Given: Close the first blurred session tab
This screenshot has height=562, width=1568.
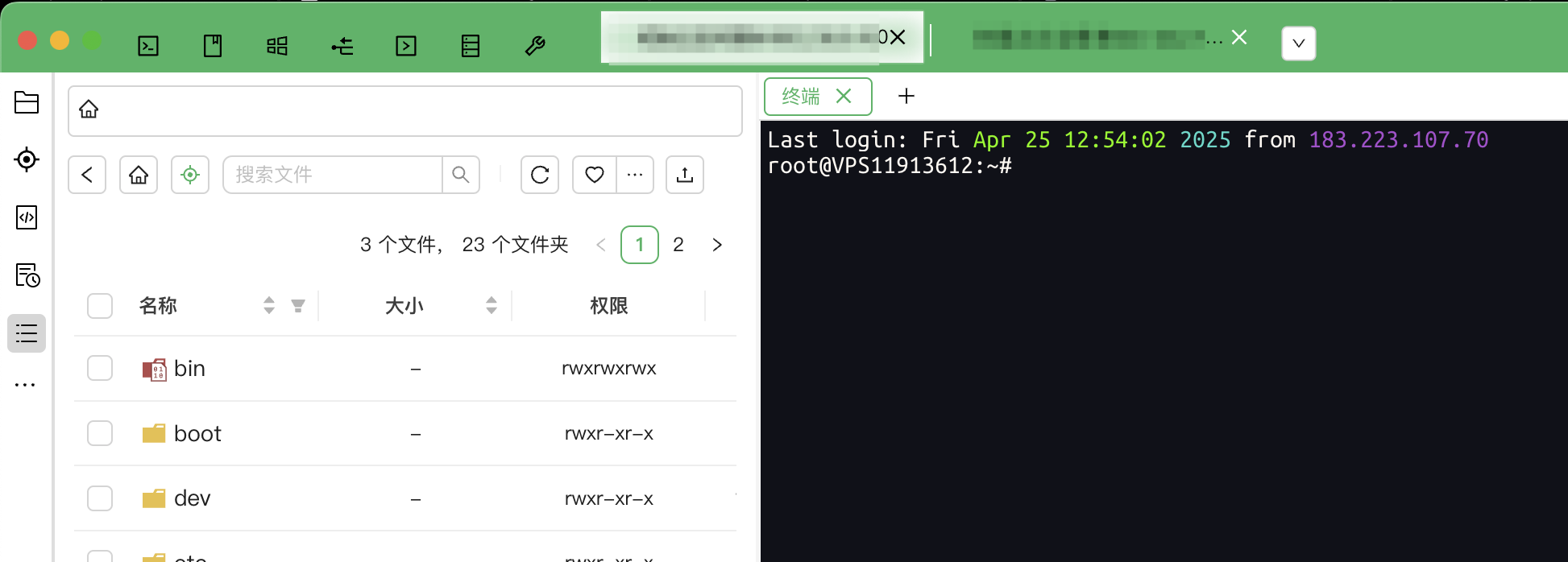Looking at the screenshot, I should pyautogui.click(x=898, y=37).
